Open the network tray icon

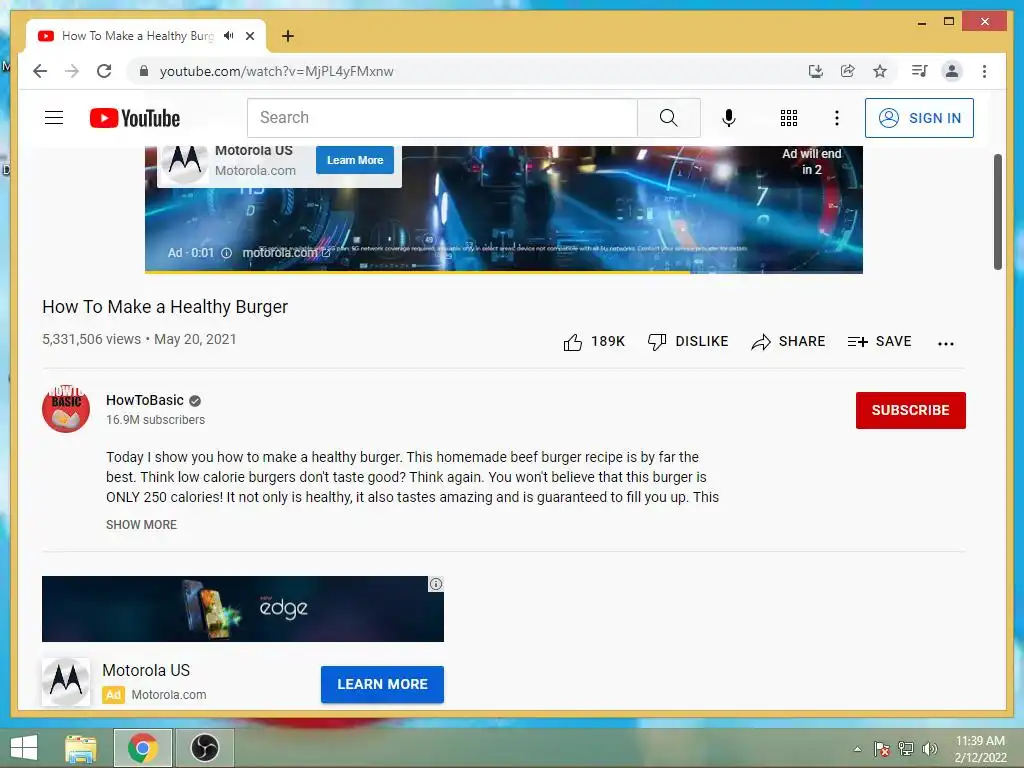click(x=906, y=749)
